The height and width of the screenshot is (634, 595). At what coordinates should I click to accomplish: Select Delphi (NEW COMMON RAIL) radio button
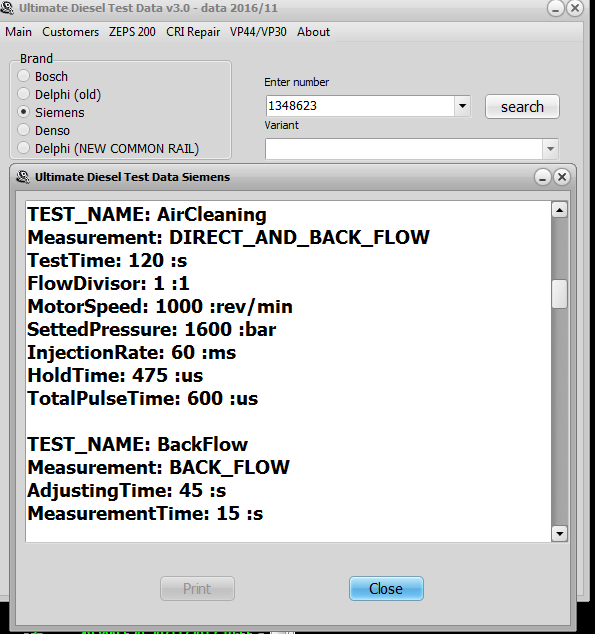coord(24,148)
